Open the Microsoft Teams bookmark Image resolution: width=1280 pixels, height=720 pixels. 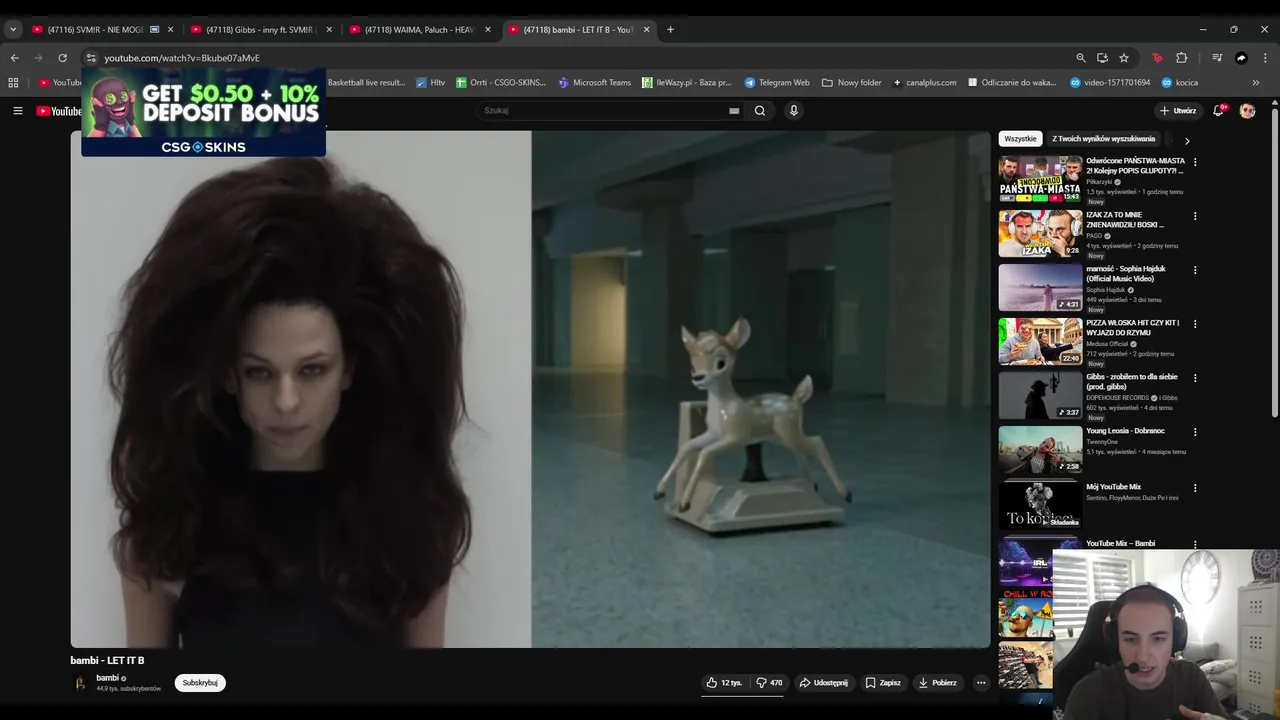click(x=594, y=83)
